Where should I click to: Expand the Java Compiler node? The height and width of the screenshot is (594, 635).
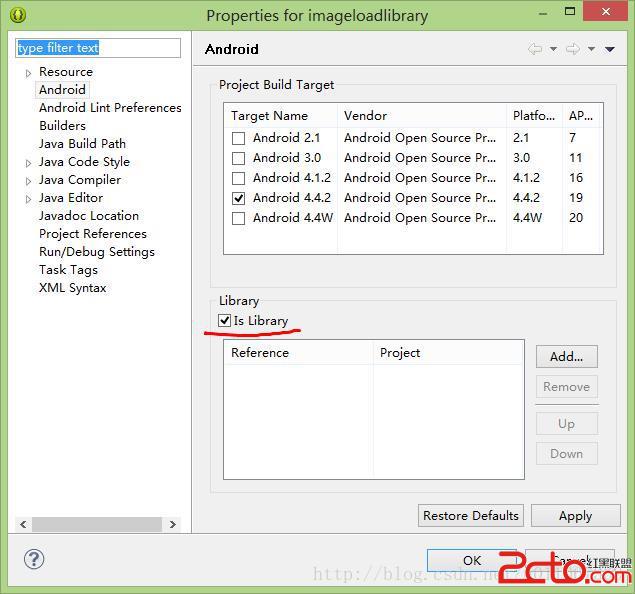(x=28, y=181)
